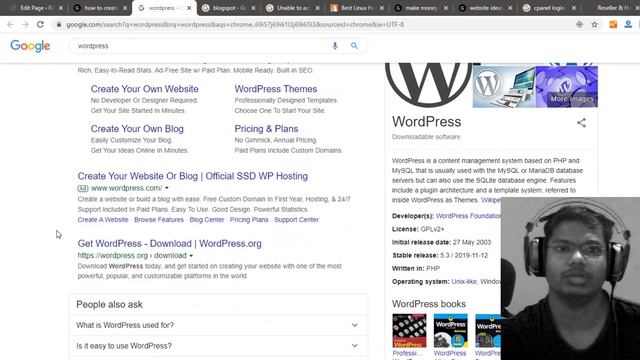The height and width of the screenshot is (360, 640).
Task: Close the 'Edit Page' tab
Action: [61, 8]
